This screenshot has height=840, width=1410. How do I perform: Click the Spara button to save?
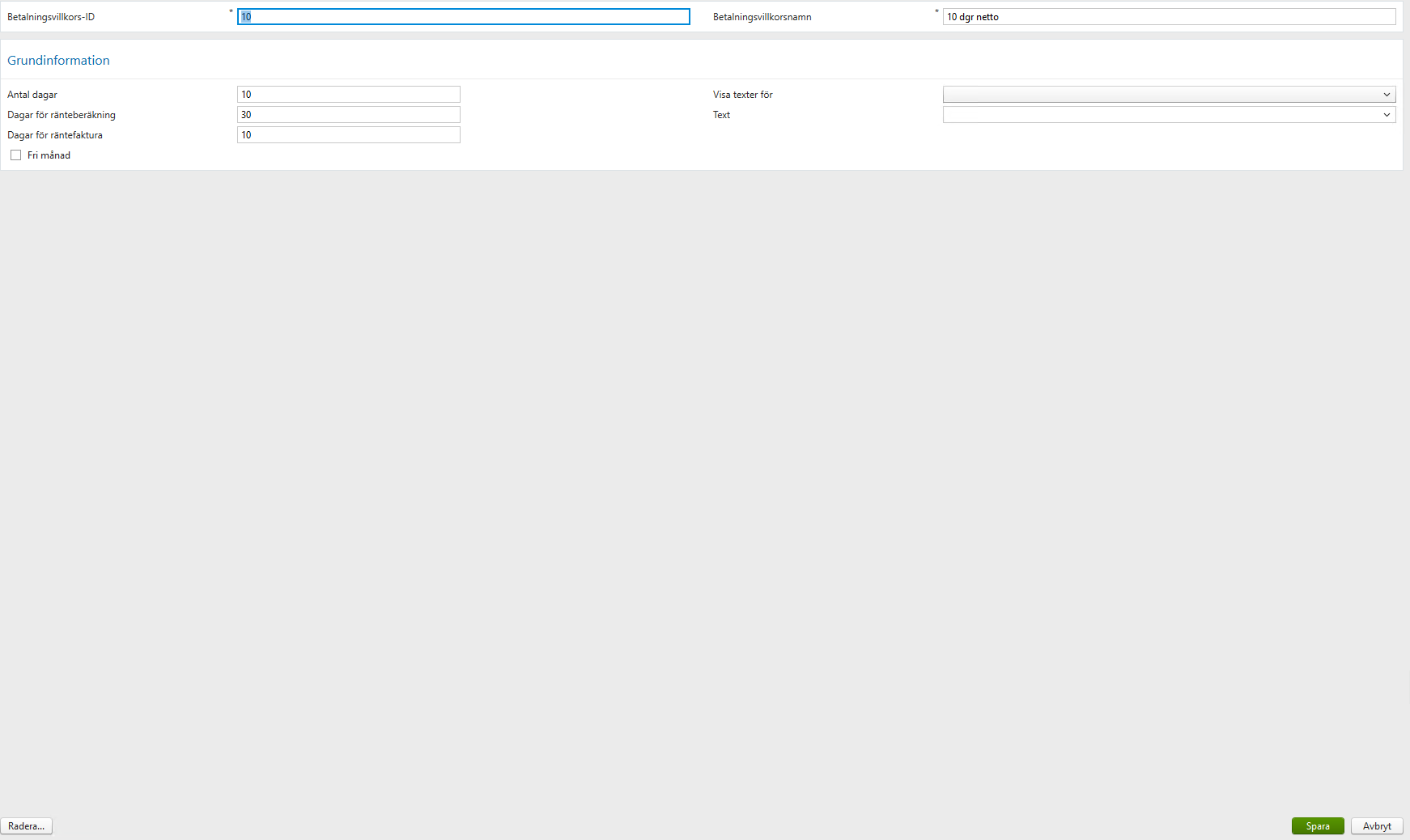coord(1317,825)
